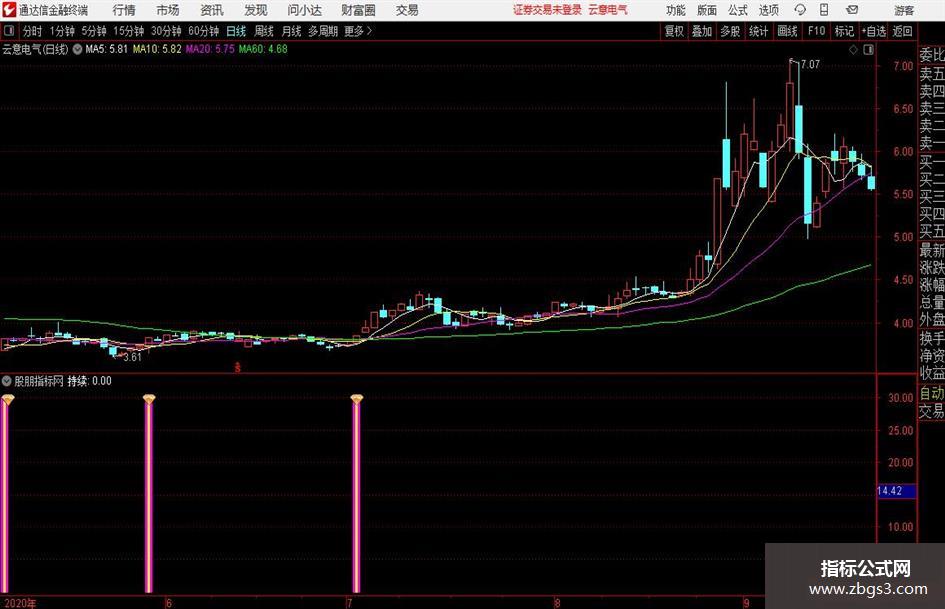Screen dimensions: 945x609
Task: Click the second diamond signal marker
Action: [x=149, y=399]
